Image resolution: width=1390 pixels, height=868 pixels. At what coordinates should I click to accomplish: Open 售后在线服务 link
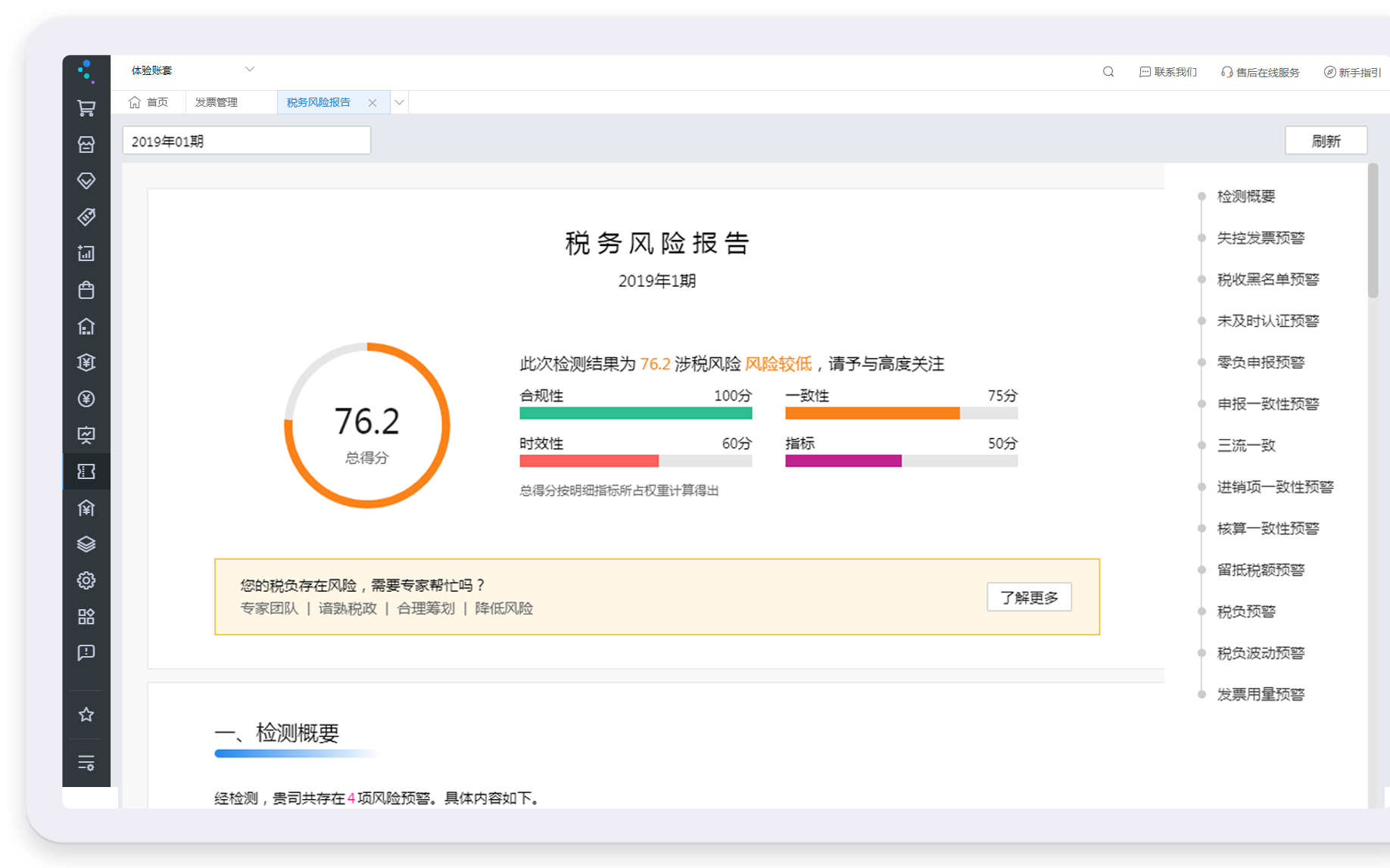[x=1261, y=72]
